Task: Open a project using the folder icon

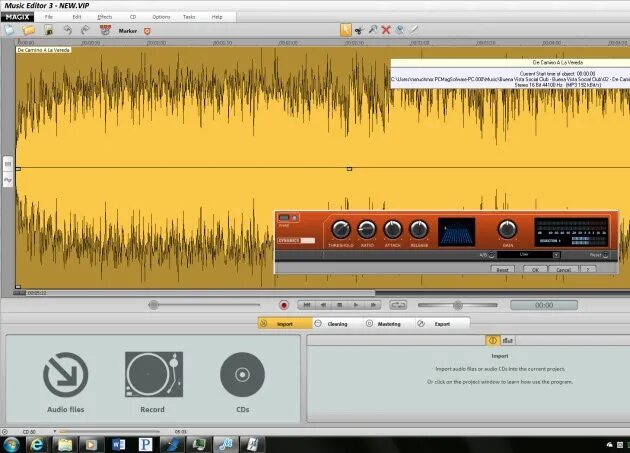Action: click(x=29, y=30)
